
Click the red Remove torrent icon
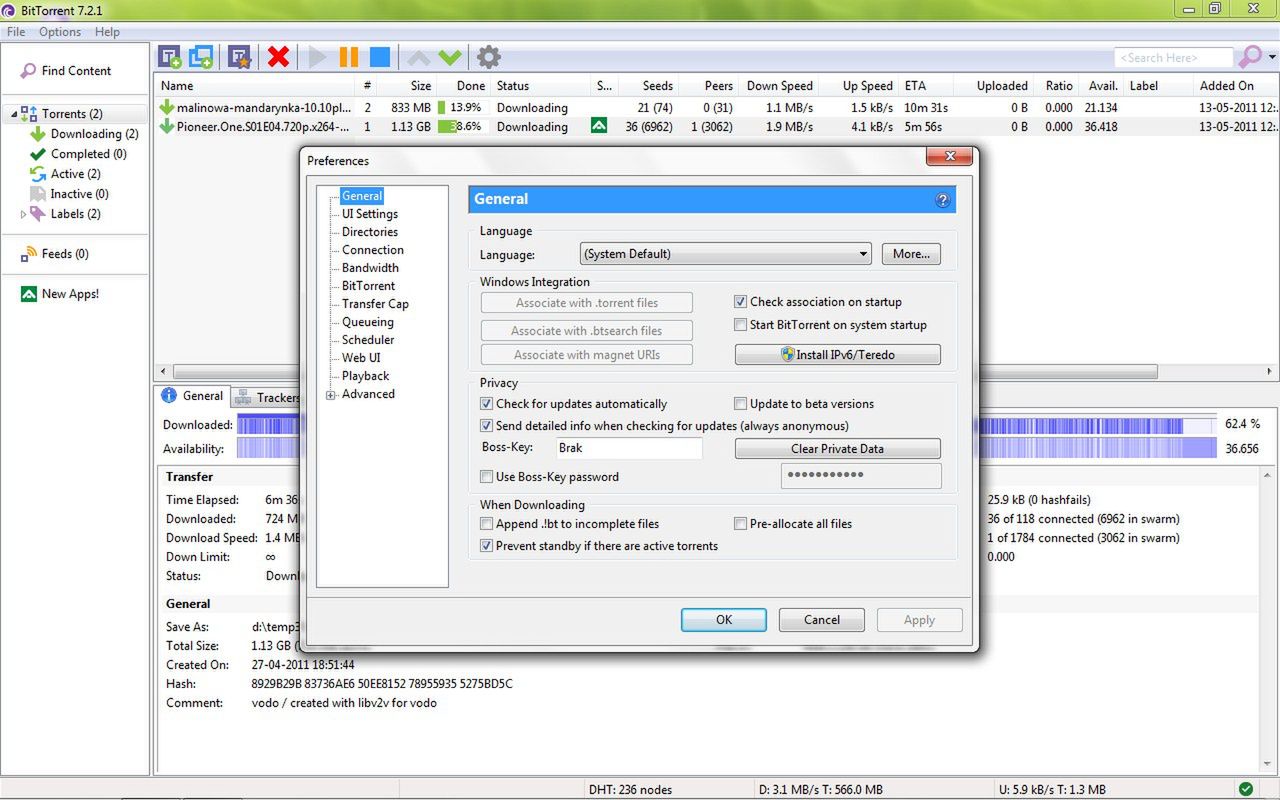pos(279,57)
